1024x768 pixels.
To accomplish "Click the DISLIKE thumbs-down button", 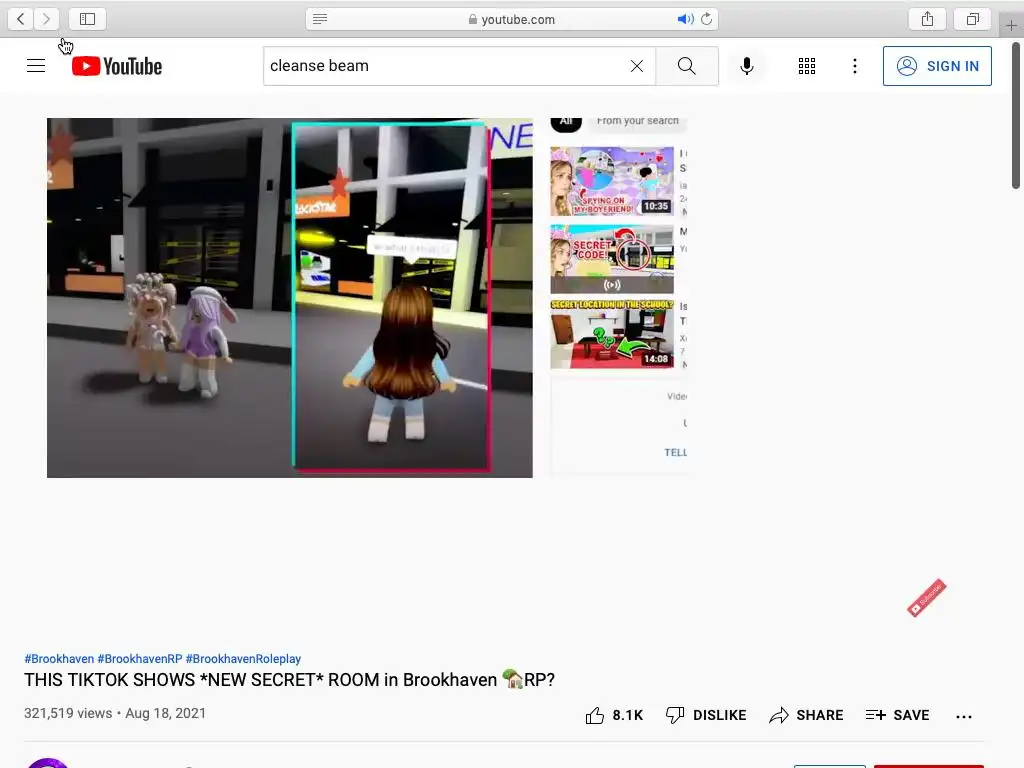I will coord(706,716).
